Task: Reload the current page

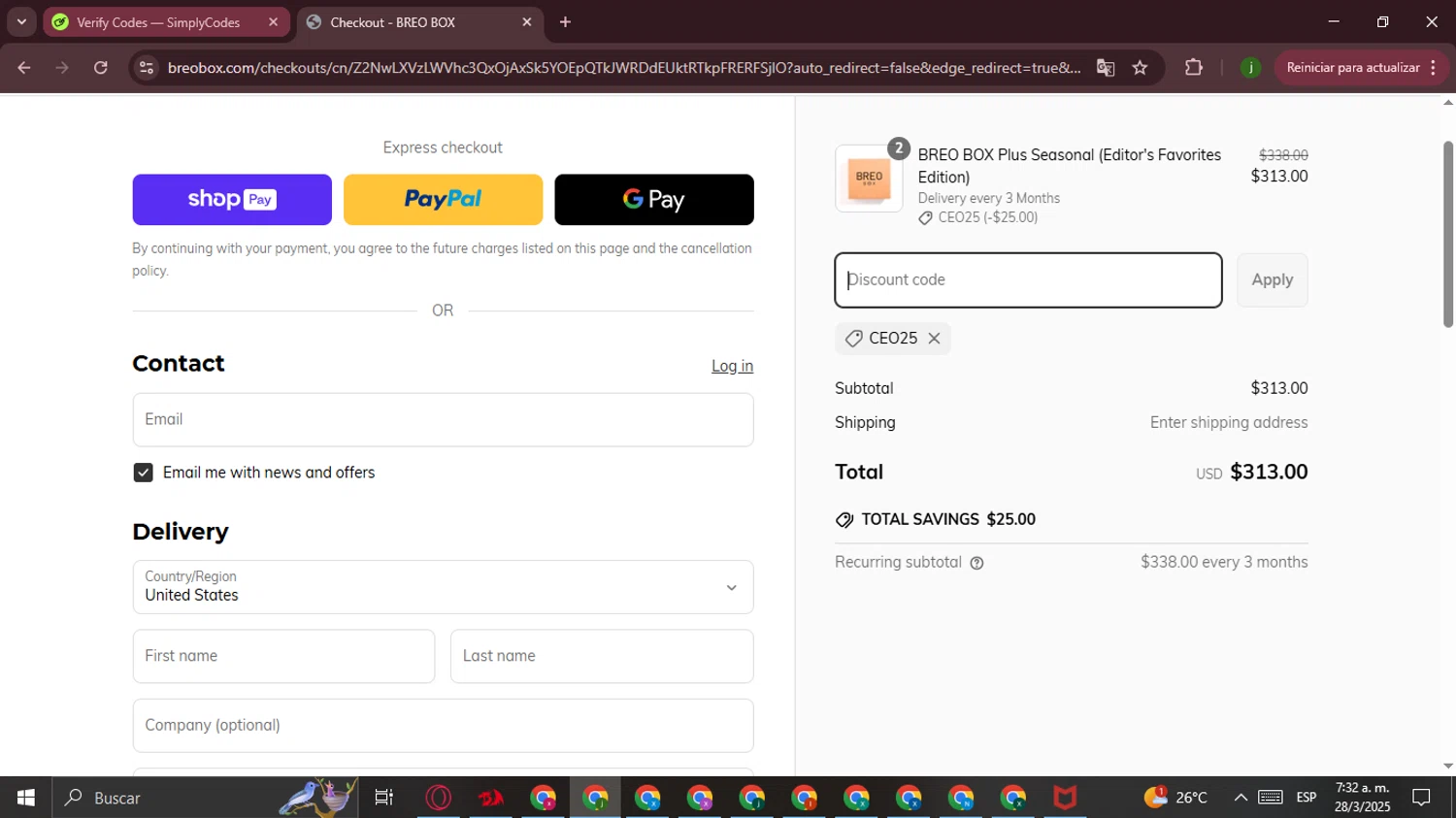Action: coord(101,68)
